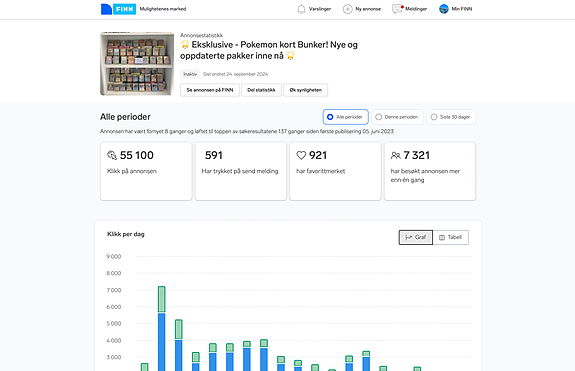The image size is (575, 371).
Task: Click the 921 har favorittmerket card
Action: (335, 171)
